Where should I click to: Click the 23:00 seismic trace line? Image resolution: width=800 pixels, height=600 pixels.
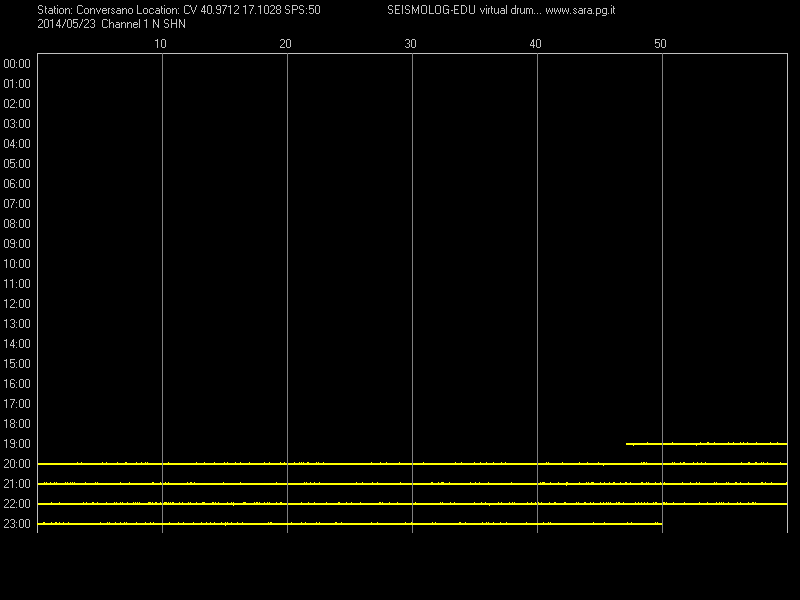[350, 523]
